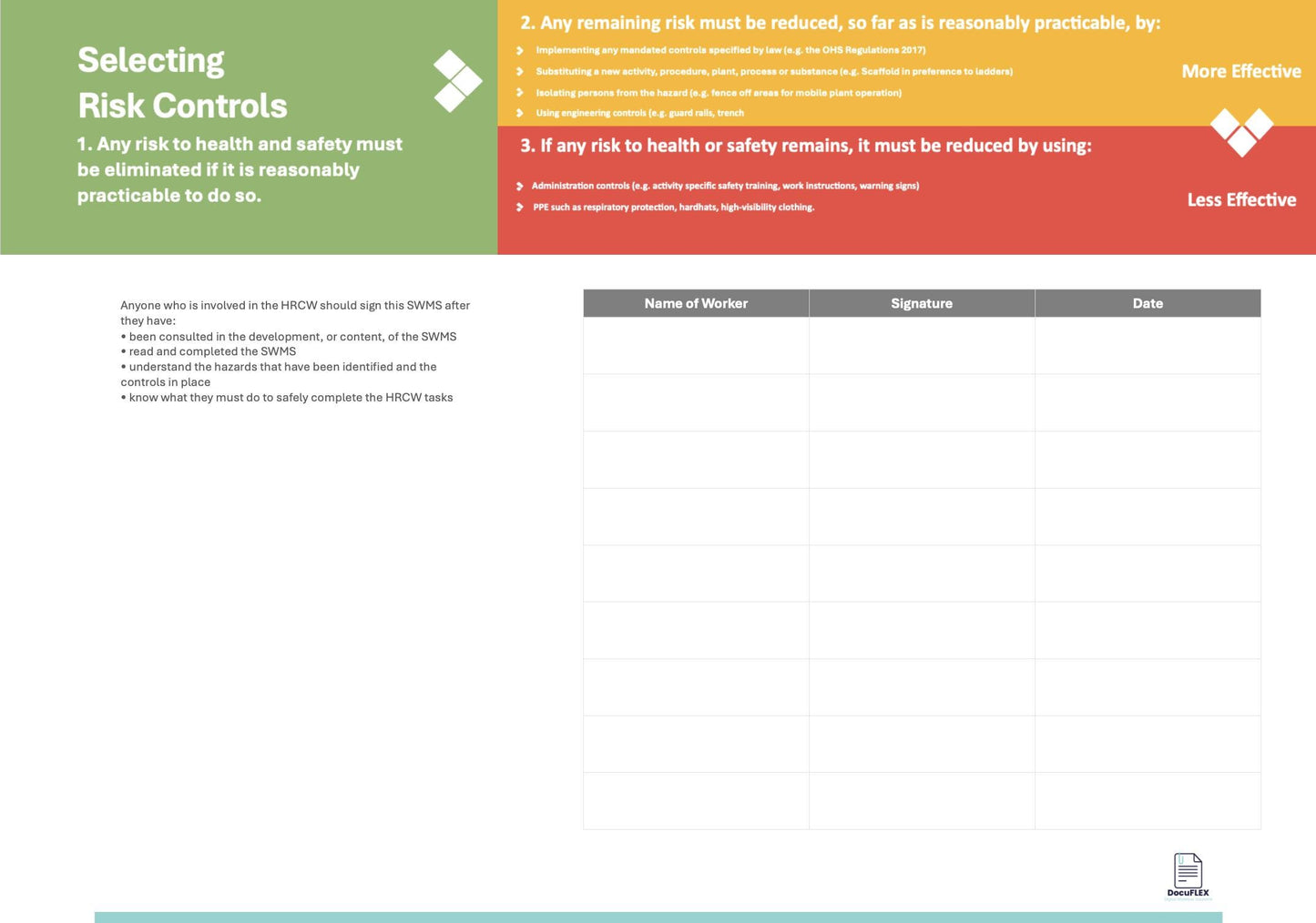Click heading 2 about remaining risk reduced
The image size is (1316, 923).
pos(840,23)
